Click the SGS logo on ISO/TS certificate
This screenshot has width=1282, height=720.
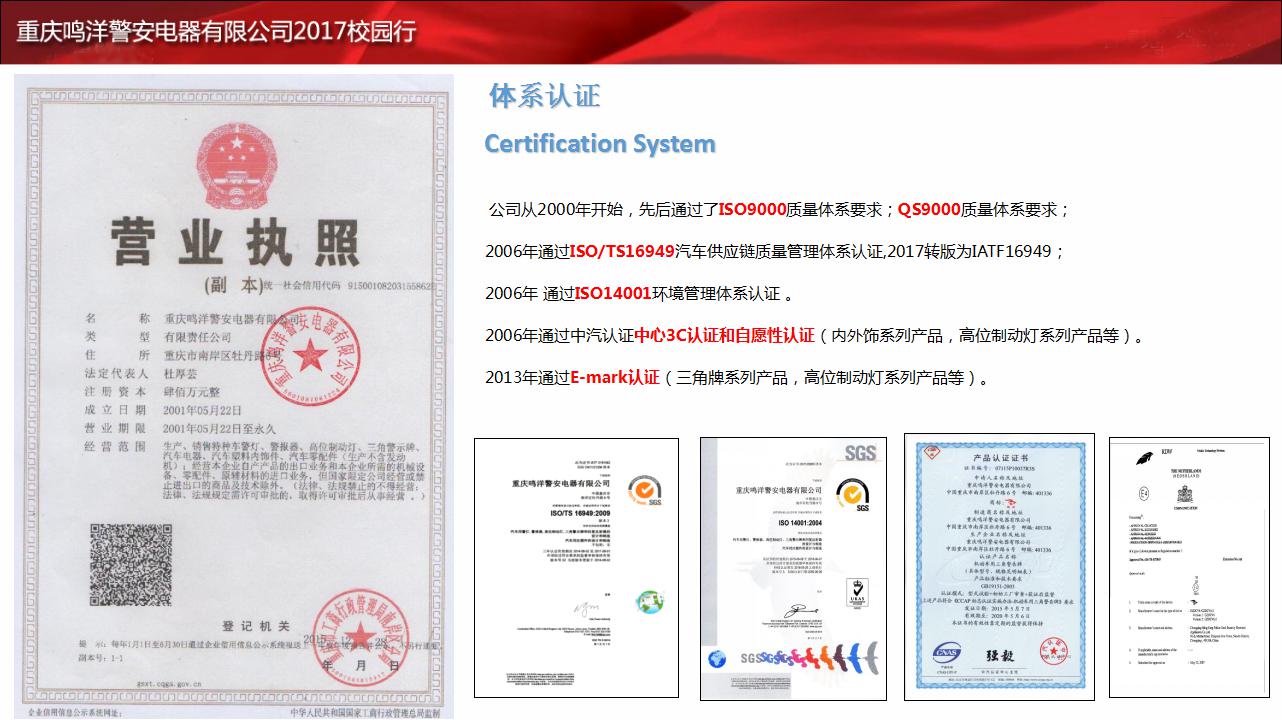click(644, 493)
